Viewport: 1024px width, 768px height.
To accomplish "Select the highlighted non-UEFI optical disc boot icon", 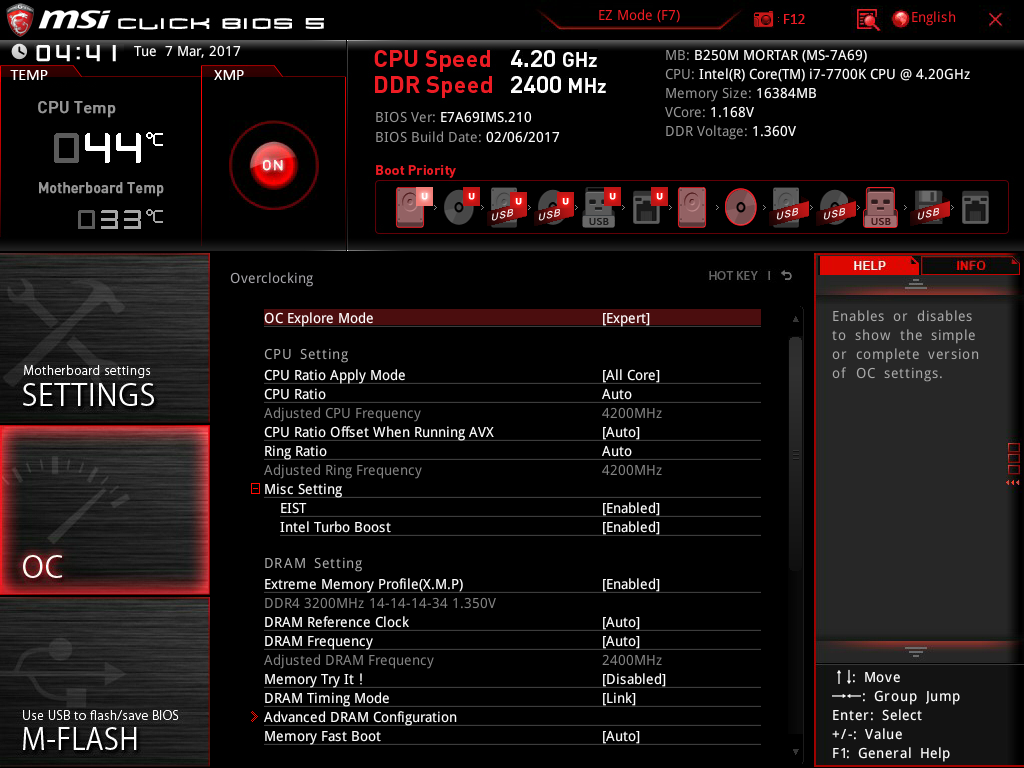I will 741,207.
